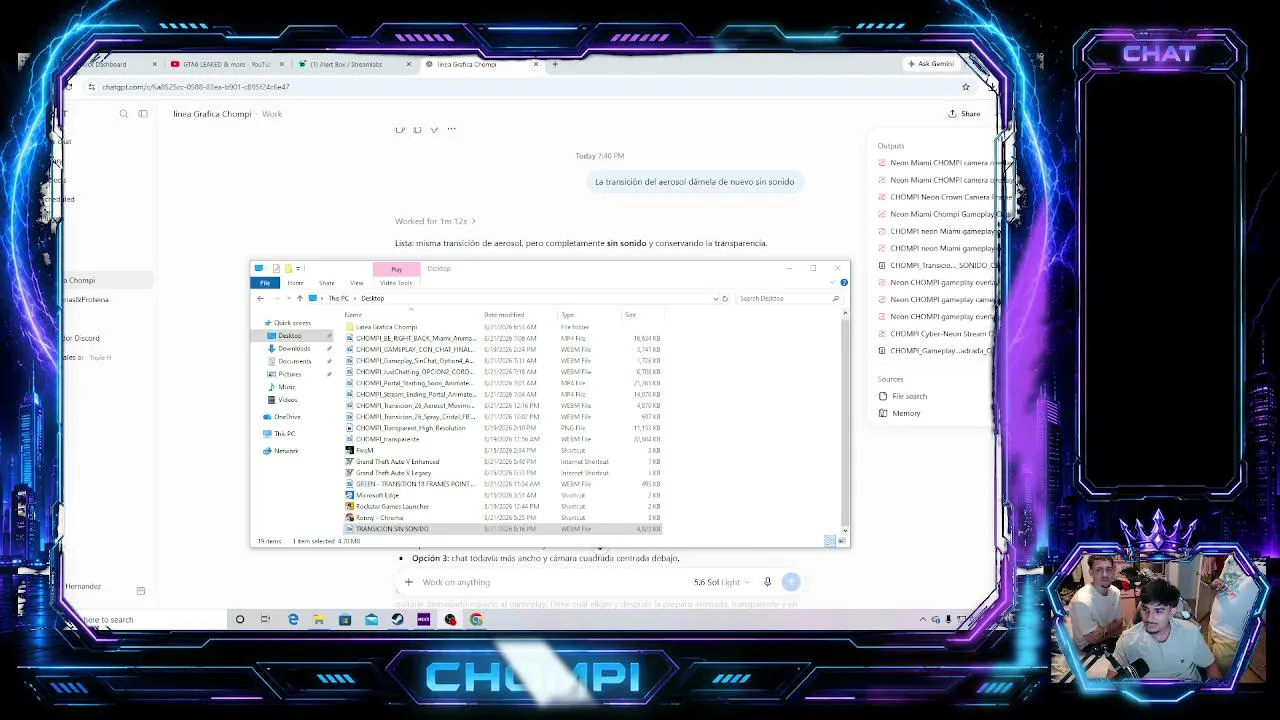The image size is (1280, 720).
Task: Select the pink Play contextual tab
Action: coord(396,269)
